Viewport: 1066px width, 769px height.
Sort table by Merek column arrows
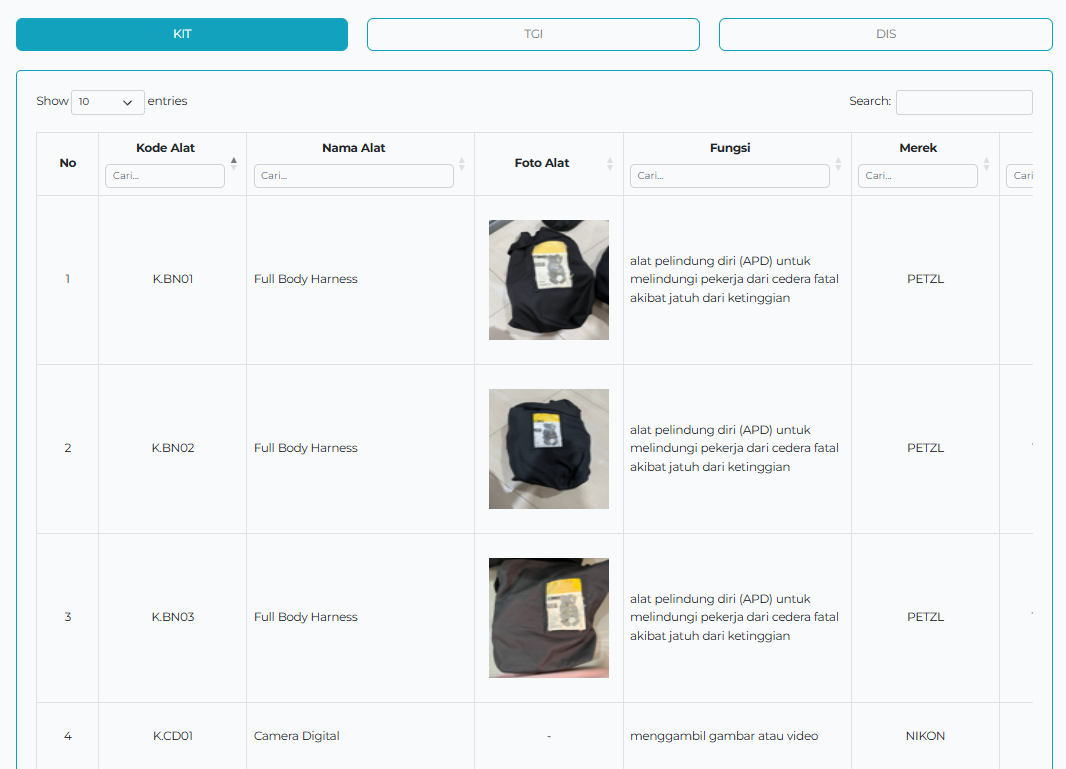pos(986,164)
